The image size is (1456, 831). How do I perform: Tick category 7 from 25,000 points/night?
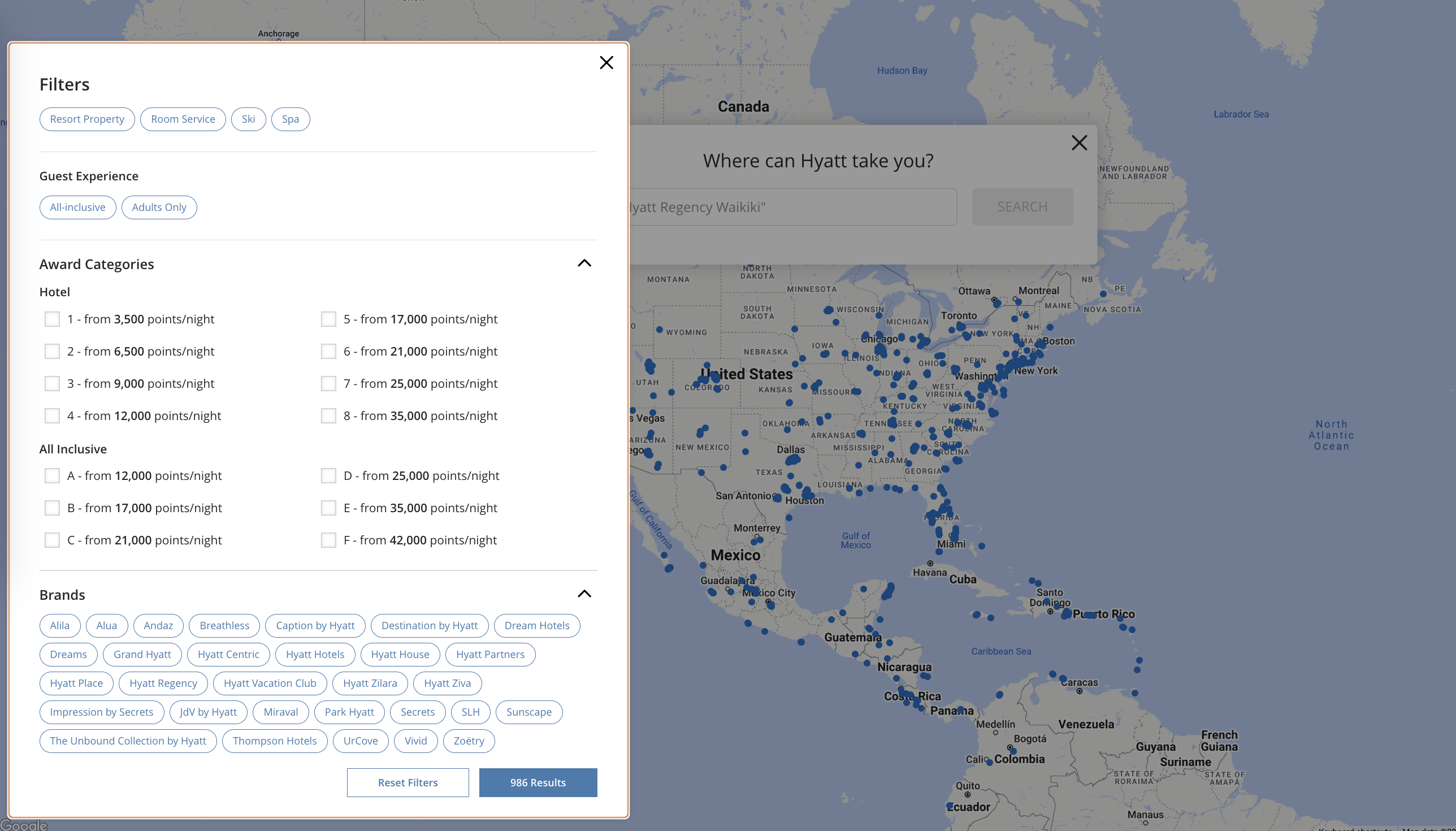(328, 383)
